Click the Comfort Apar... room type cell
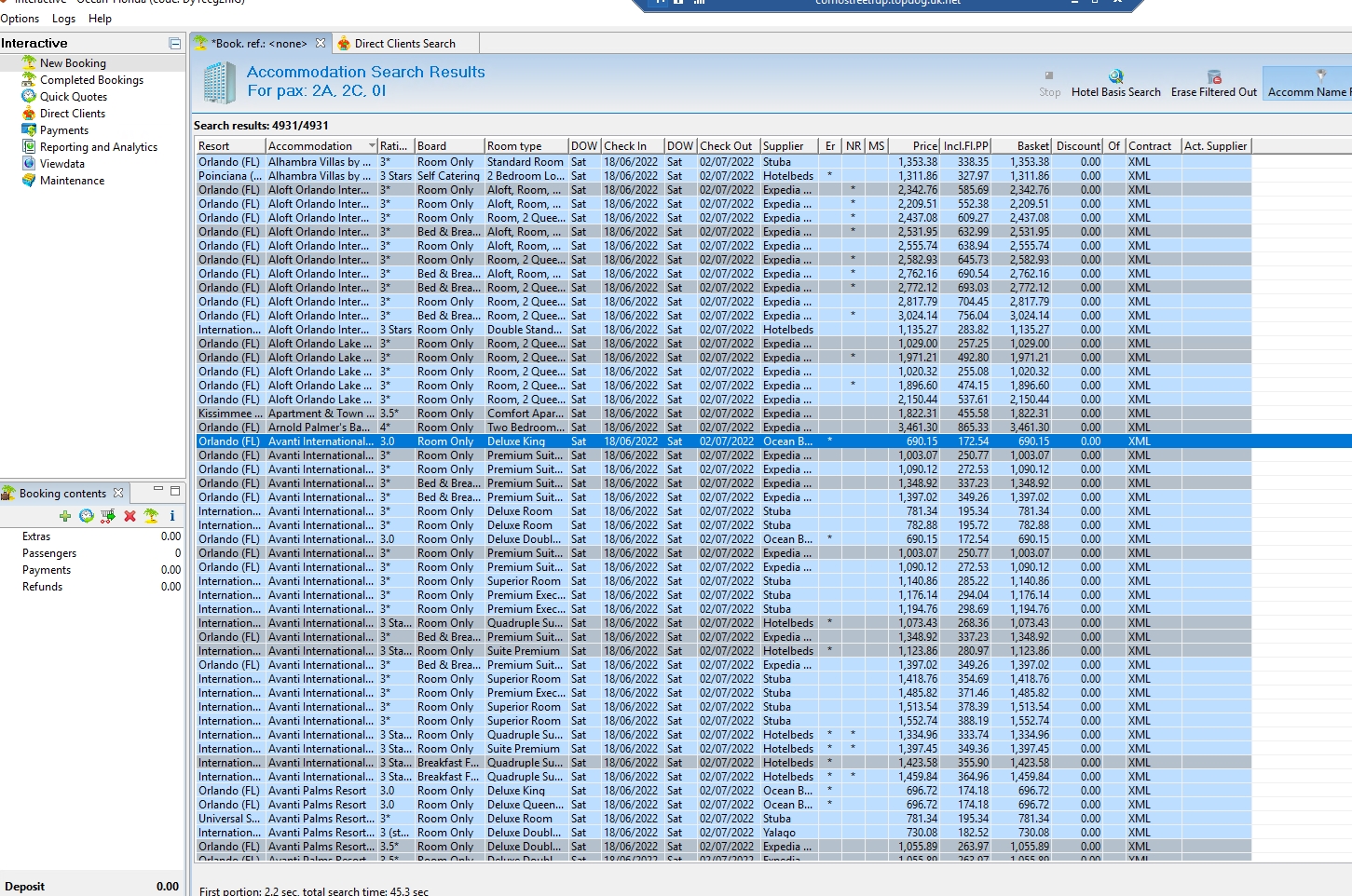The image size is (1352, 896). click(526, 414)
